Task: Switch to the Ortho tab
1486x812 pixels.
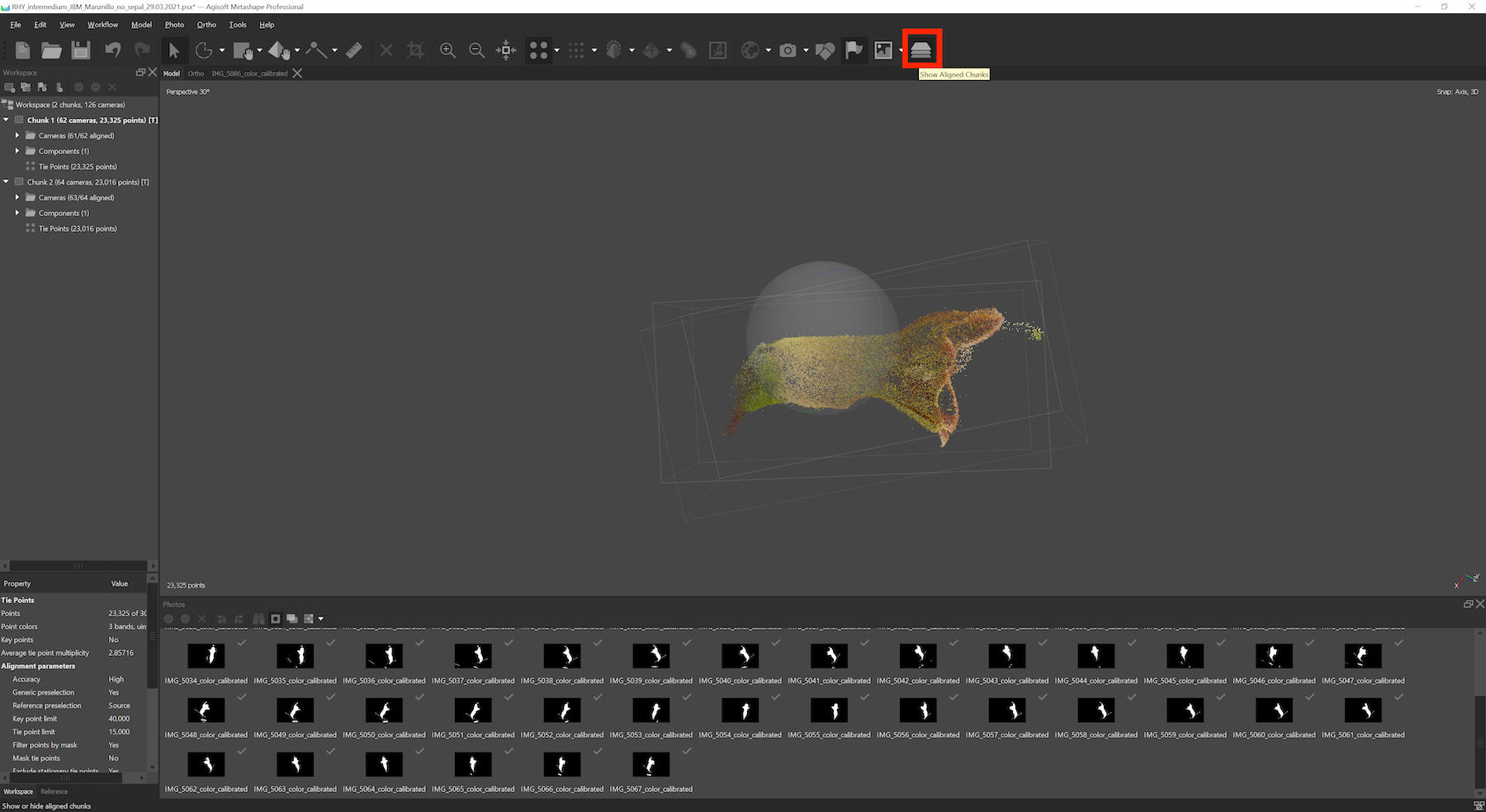Action: pyautogui.click(x=196, y=73)
